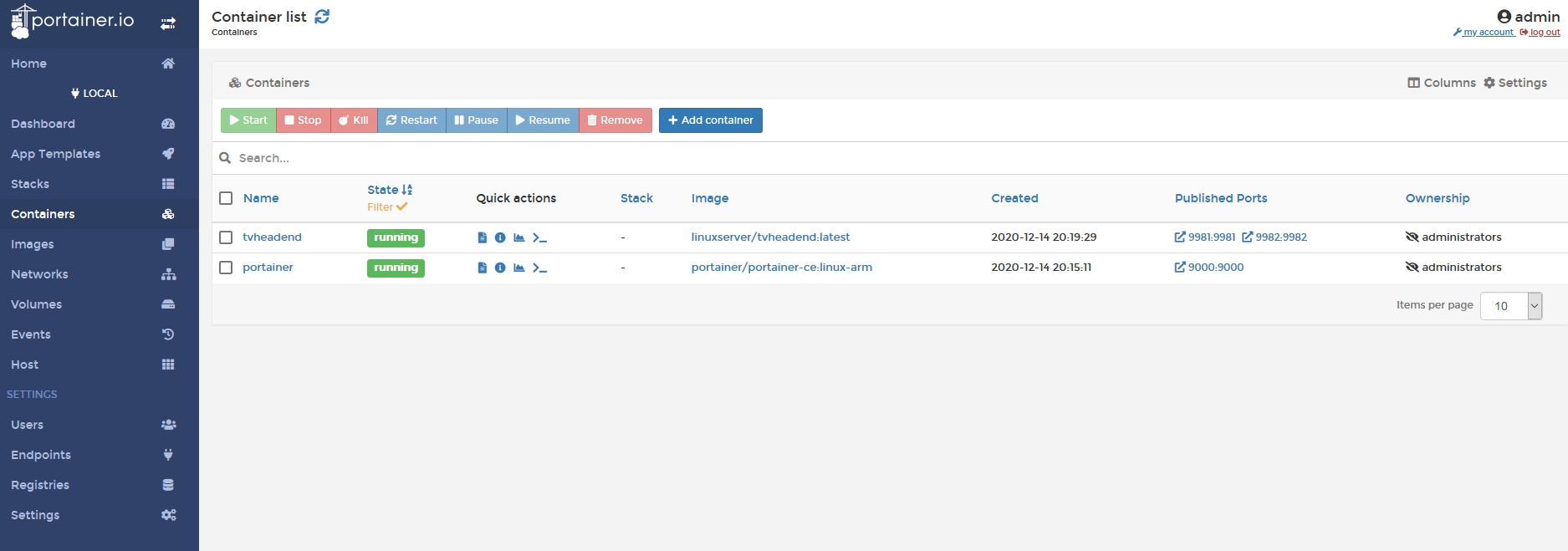
Task: Sort by Name column header
Action: (x=261, y=198)
